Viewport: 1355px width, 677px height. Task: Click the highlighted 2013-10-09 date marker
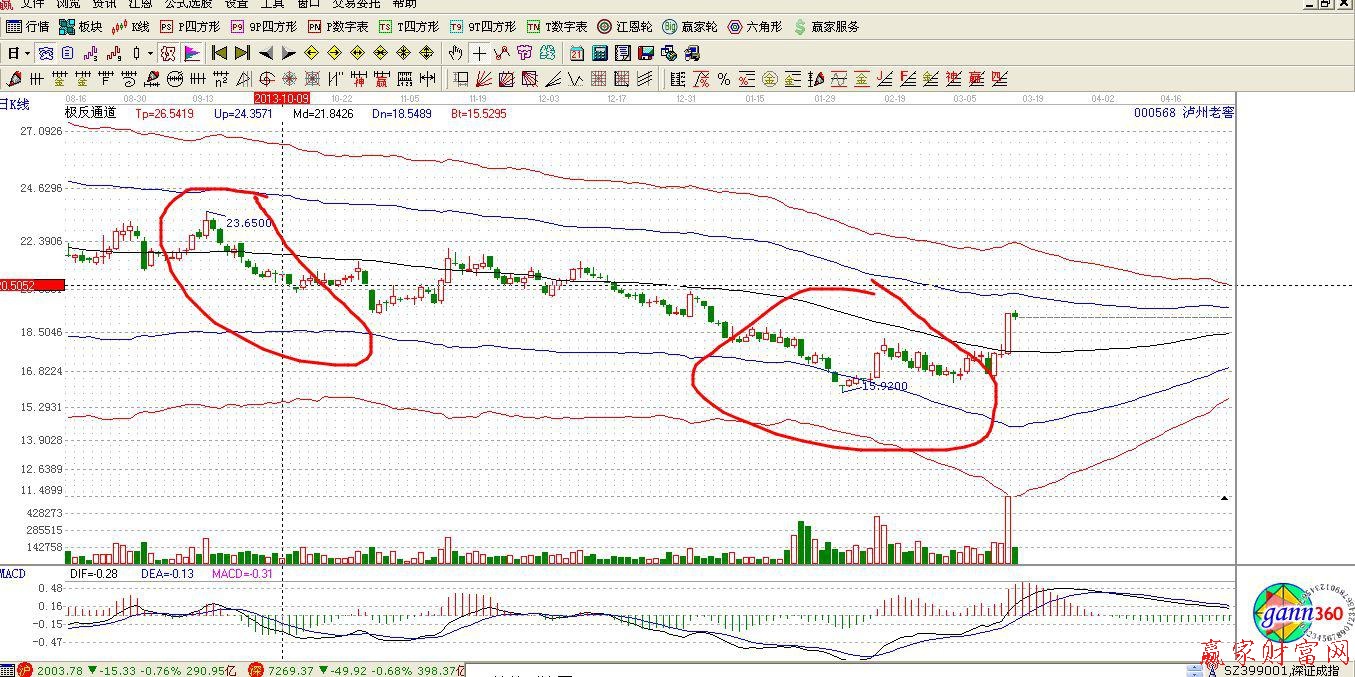pyautogui.click(x=282, y=99)
